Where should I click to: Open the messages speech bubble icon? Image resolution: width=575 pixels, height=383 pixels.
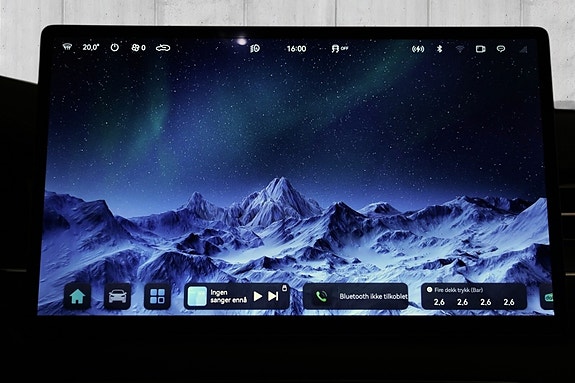501,49
